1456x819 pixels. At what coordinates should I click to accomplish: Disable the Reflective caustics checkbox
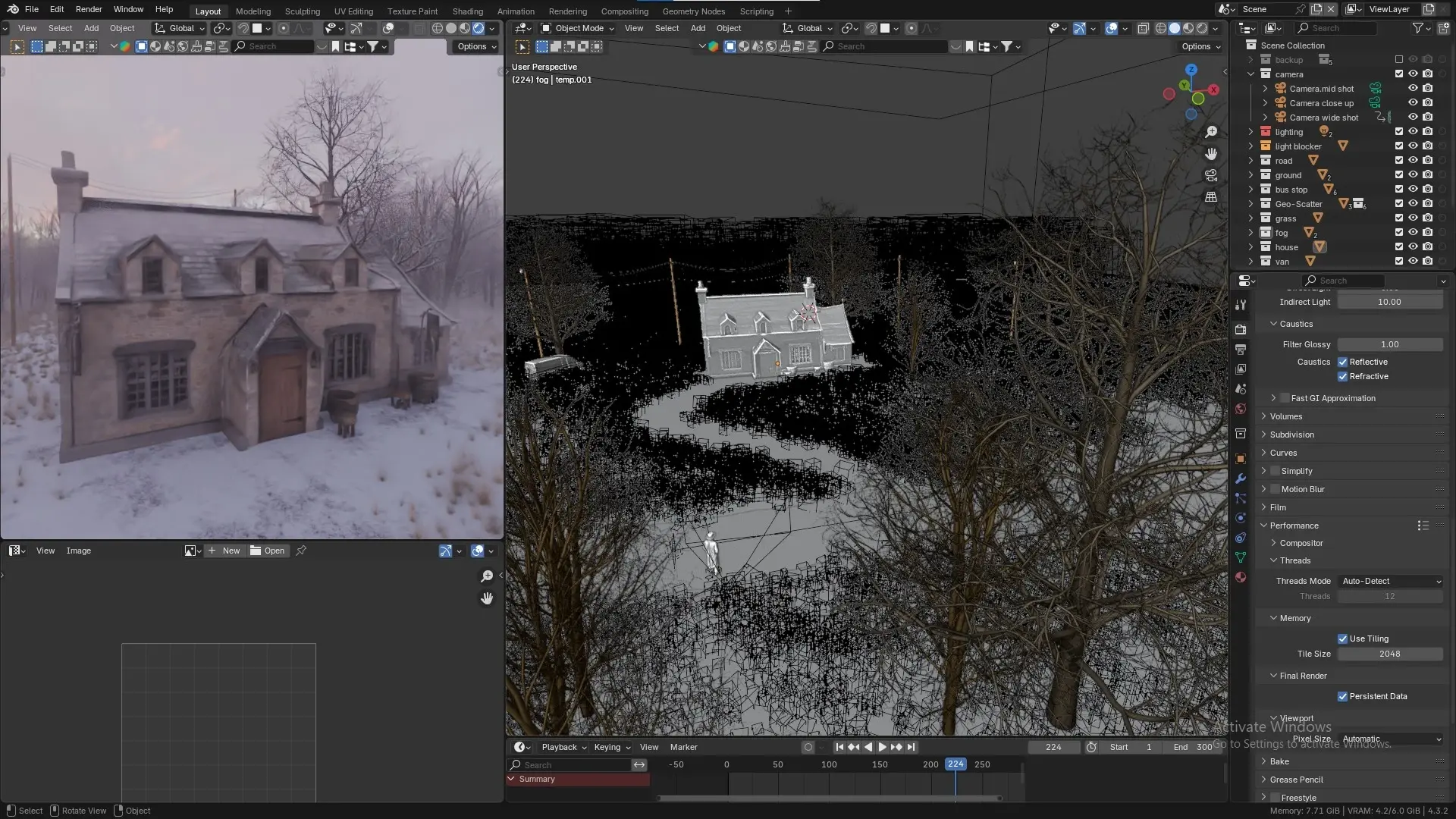point(1342,362)
